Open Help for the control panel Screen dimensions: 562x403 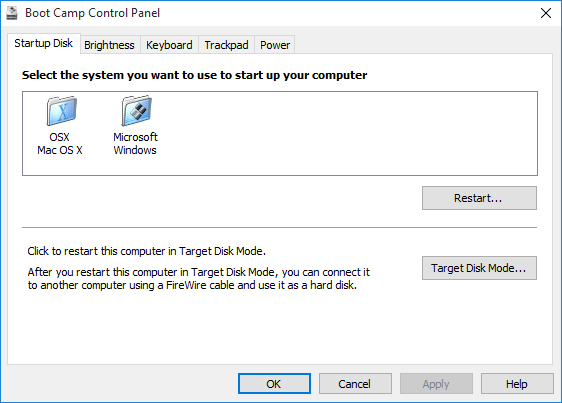(x=517, y=384)
